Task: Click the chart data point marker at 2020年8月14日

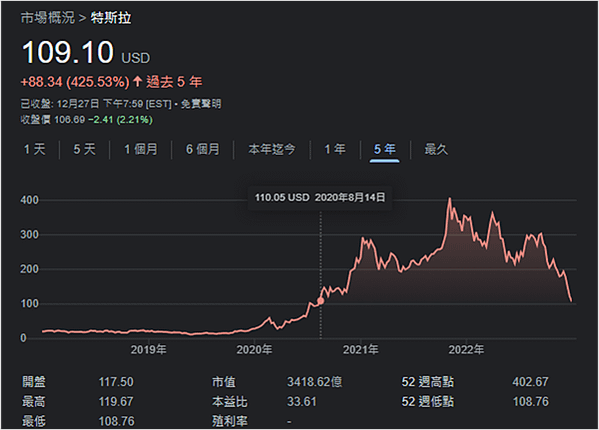Action: click(x=321, y=301)
